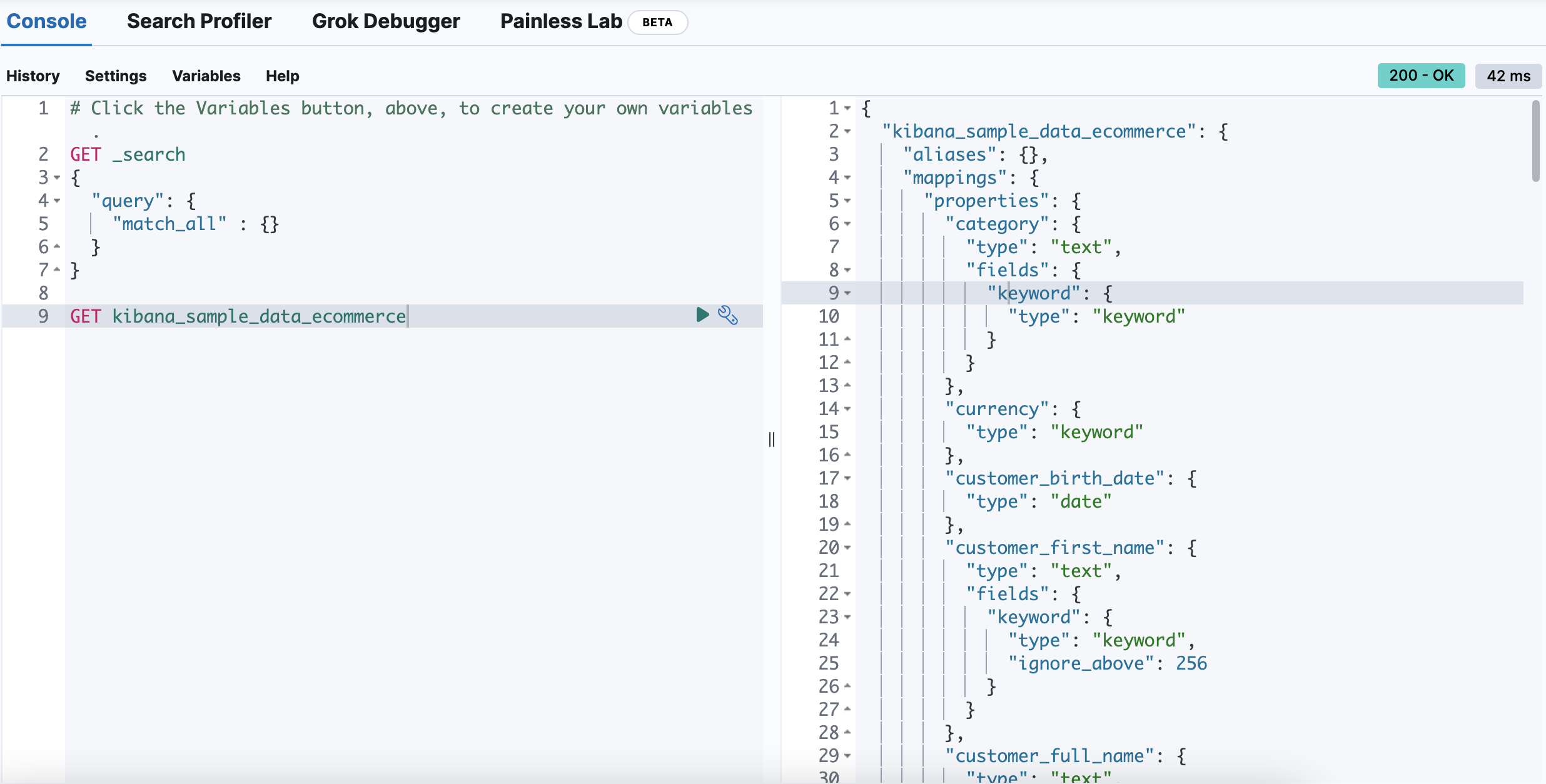This screenshot has height=784, width=1546.
Task: Collapse the category field on output line 6
Action: (847, 224)
